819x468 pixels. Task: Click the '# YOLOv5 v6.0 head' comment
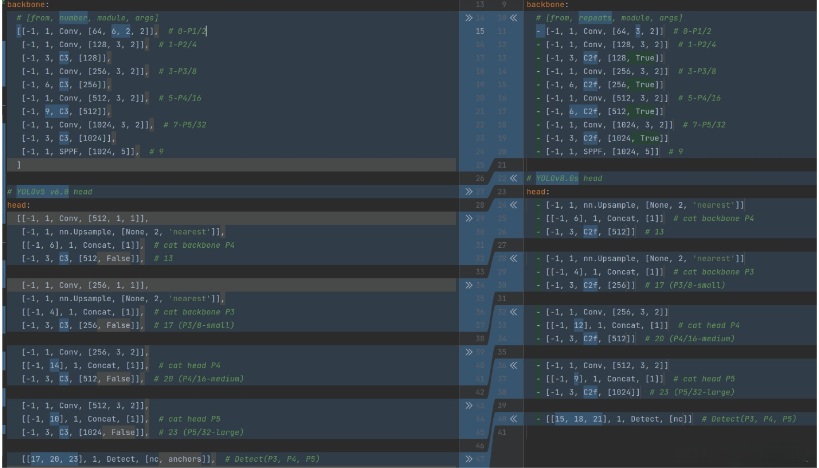click(x=50, y=192)
